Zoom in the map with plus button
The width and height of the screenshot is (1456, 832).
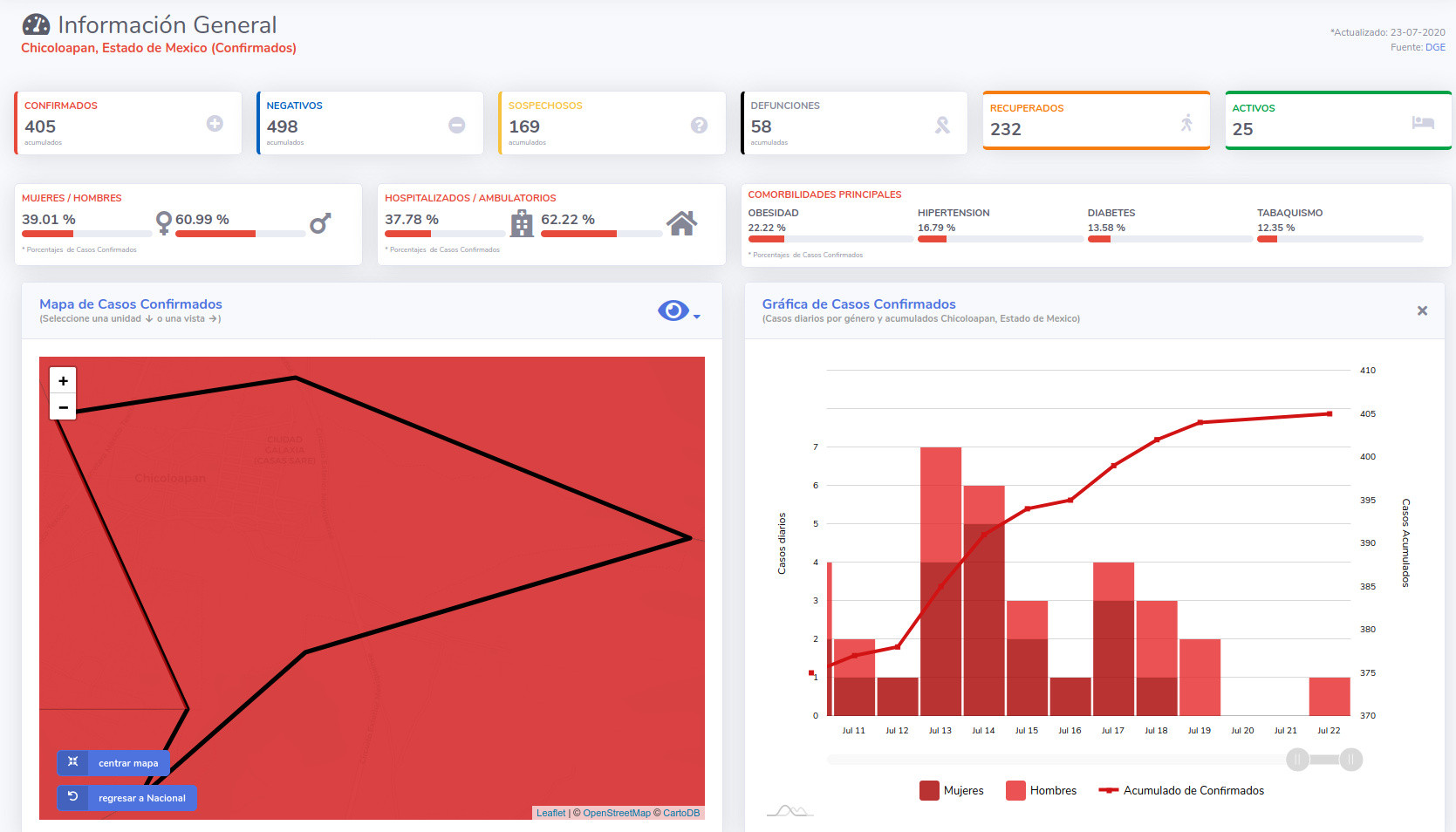coord(63,381)
